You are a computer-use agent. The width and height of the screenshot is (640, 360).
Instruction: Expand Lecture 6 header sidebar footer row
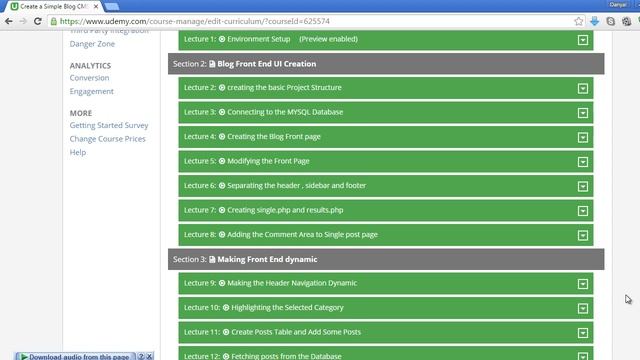(x=583, y=187)
